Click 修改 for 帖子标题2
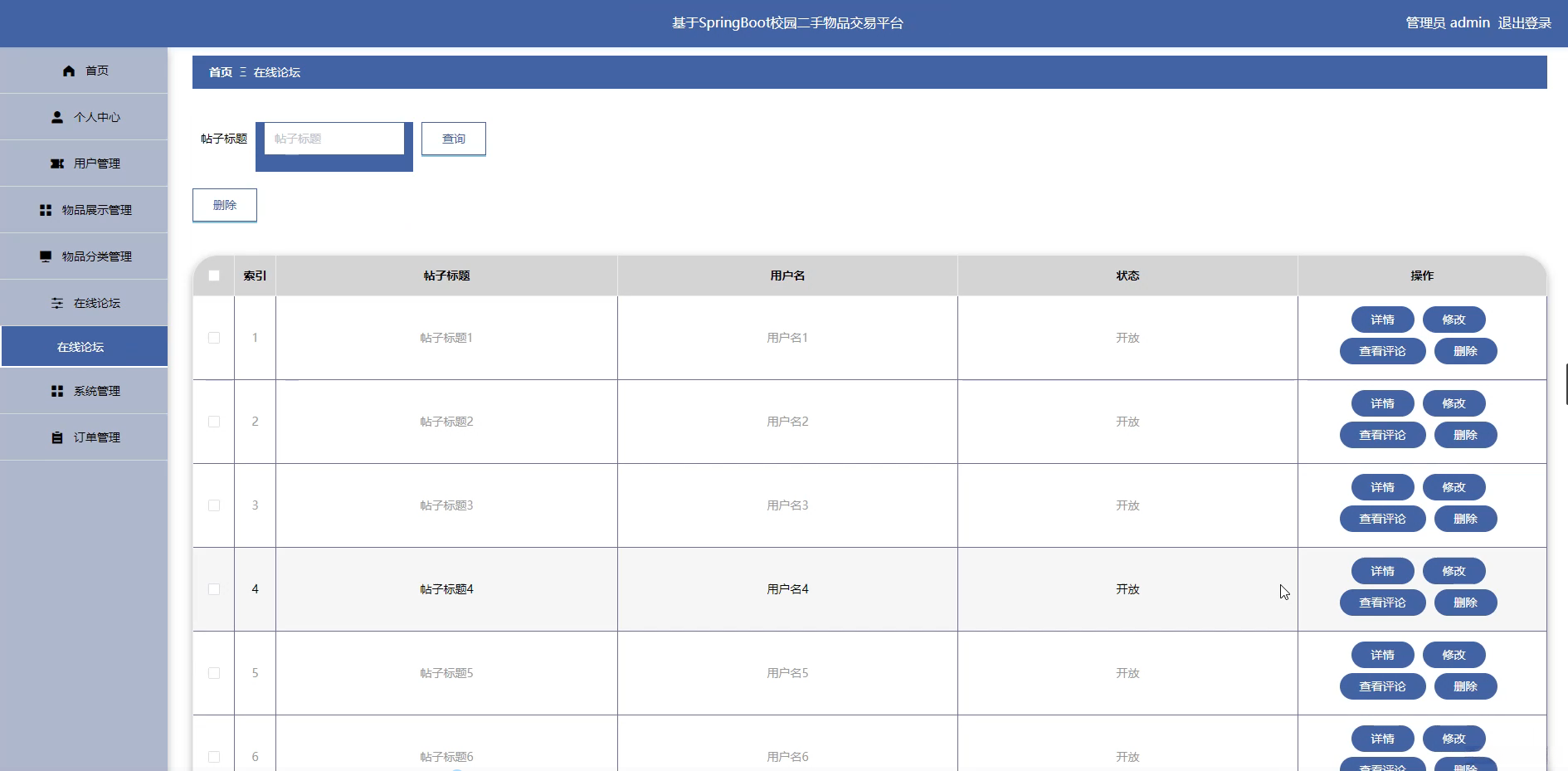 (1454, 403)
